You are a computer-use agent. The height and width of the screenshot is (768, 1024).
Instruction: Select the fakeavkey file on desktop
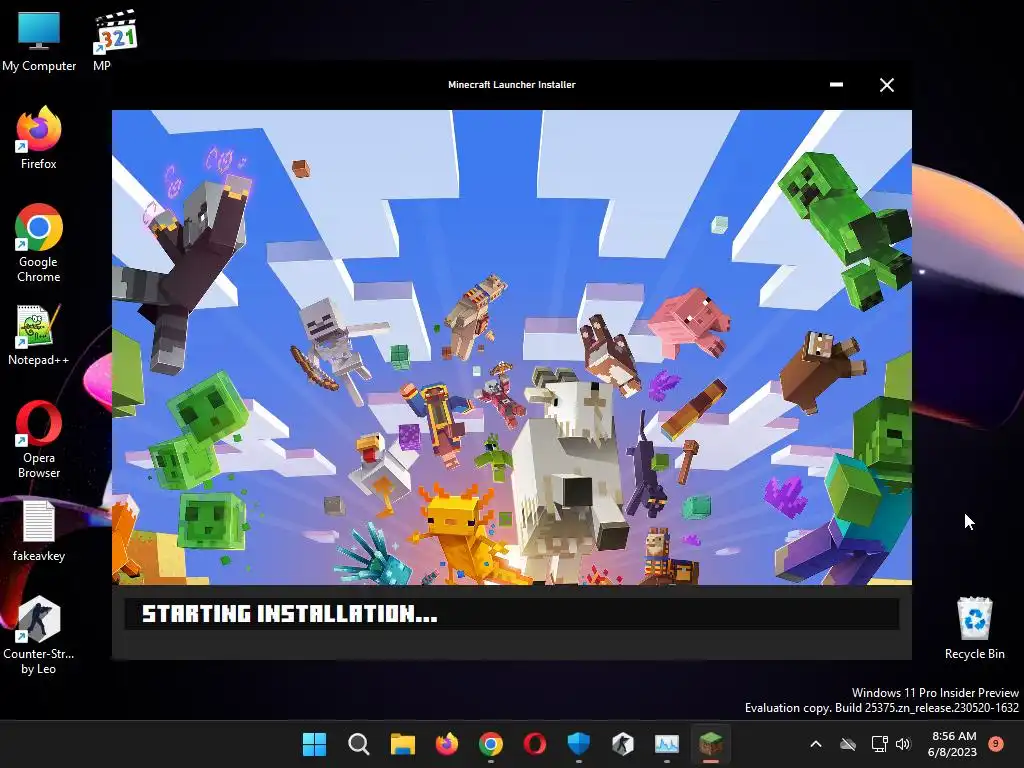click(x=39, y=530)
